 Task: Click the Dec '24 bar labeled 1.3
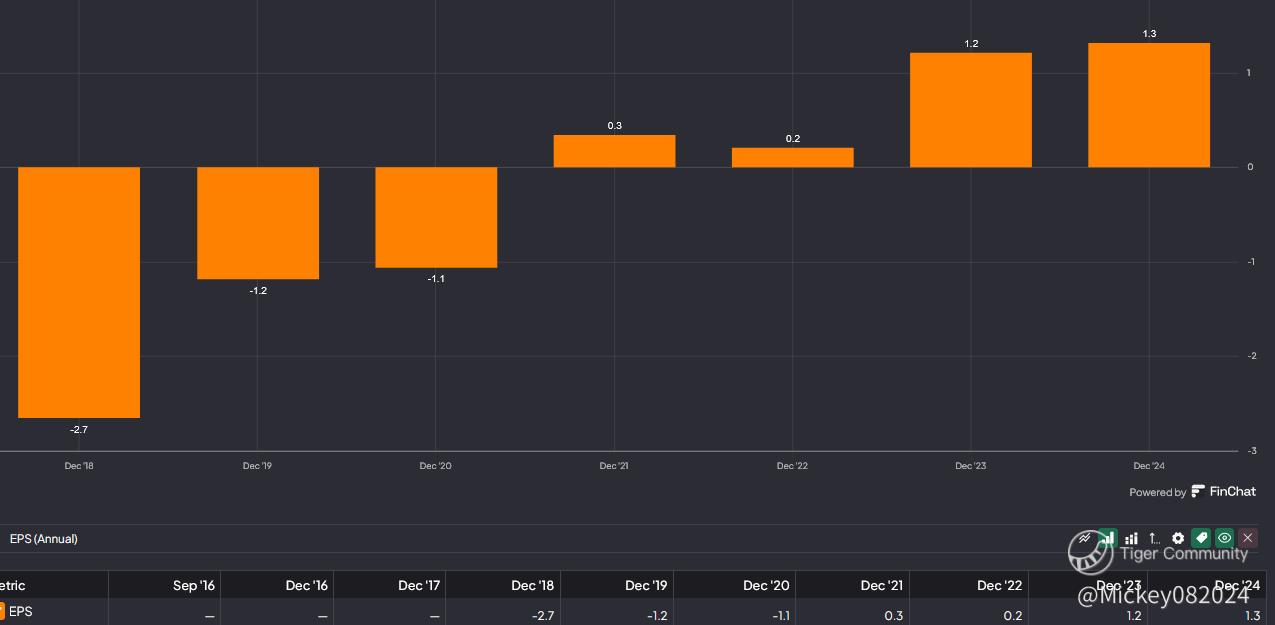coord(1149,105)
